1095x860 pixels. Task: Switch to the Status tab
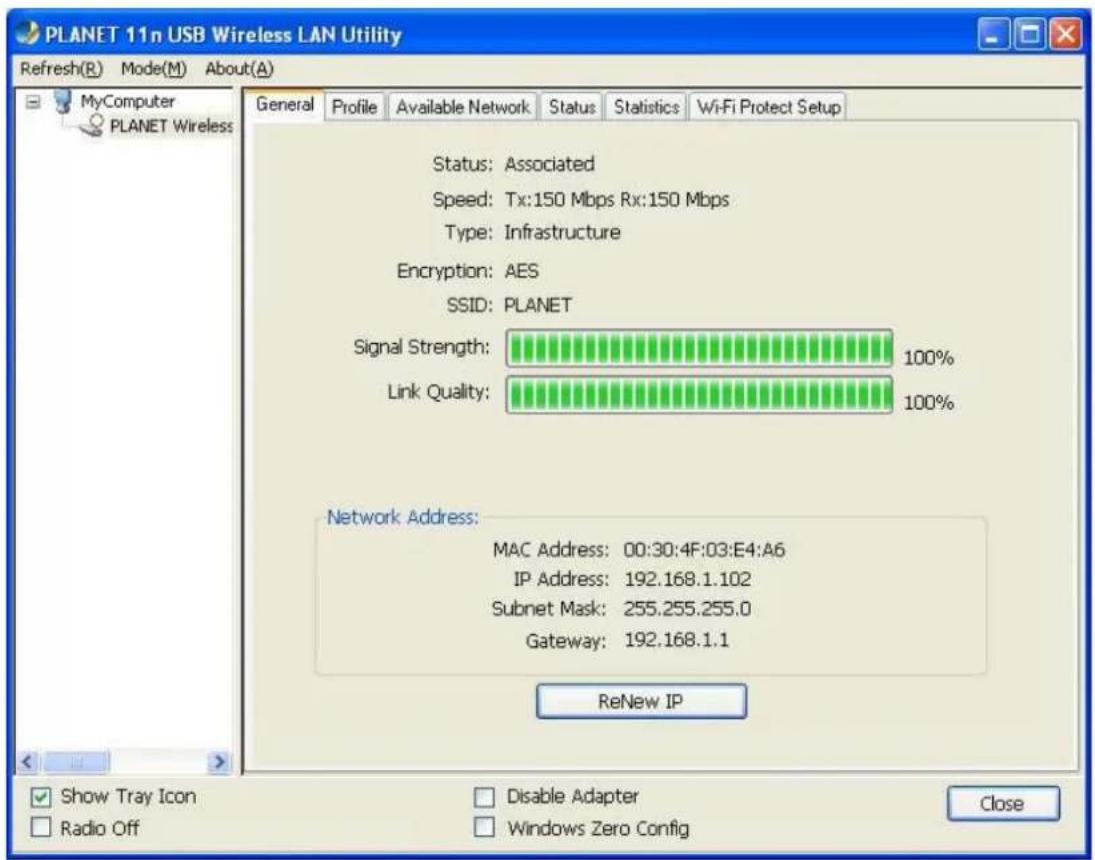[x=572, y=107]
